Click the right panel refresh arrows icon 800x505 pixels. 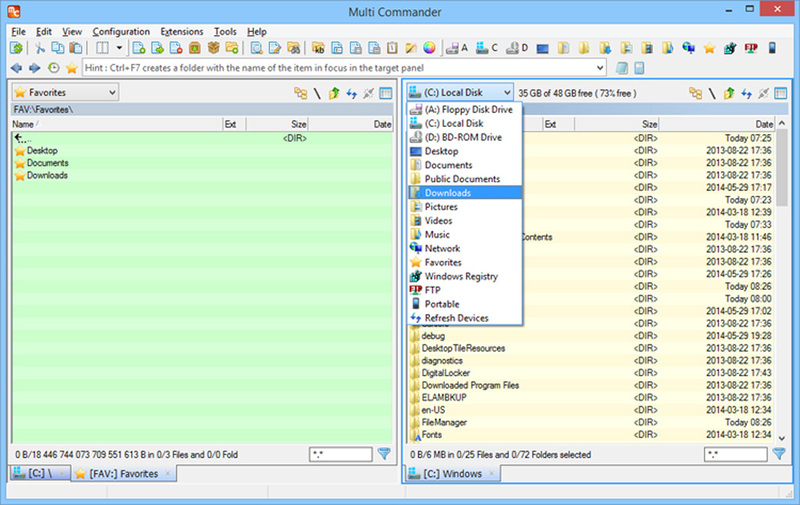(x=746, y=93)
